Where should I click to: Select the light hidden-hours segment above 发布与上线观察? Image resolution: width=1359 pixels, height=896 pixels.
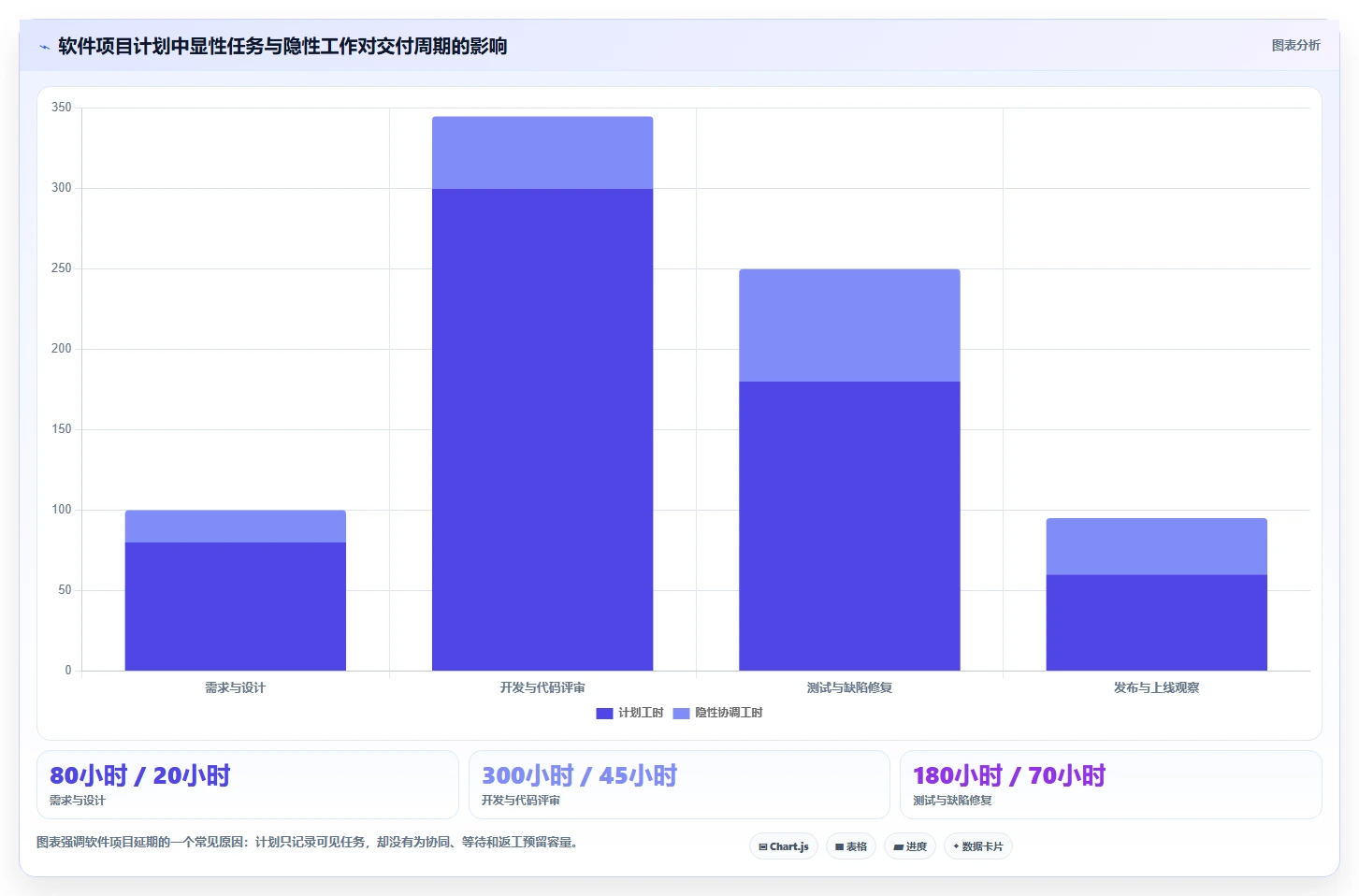[1157, 546]
